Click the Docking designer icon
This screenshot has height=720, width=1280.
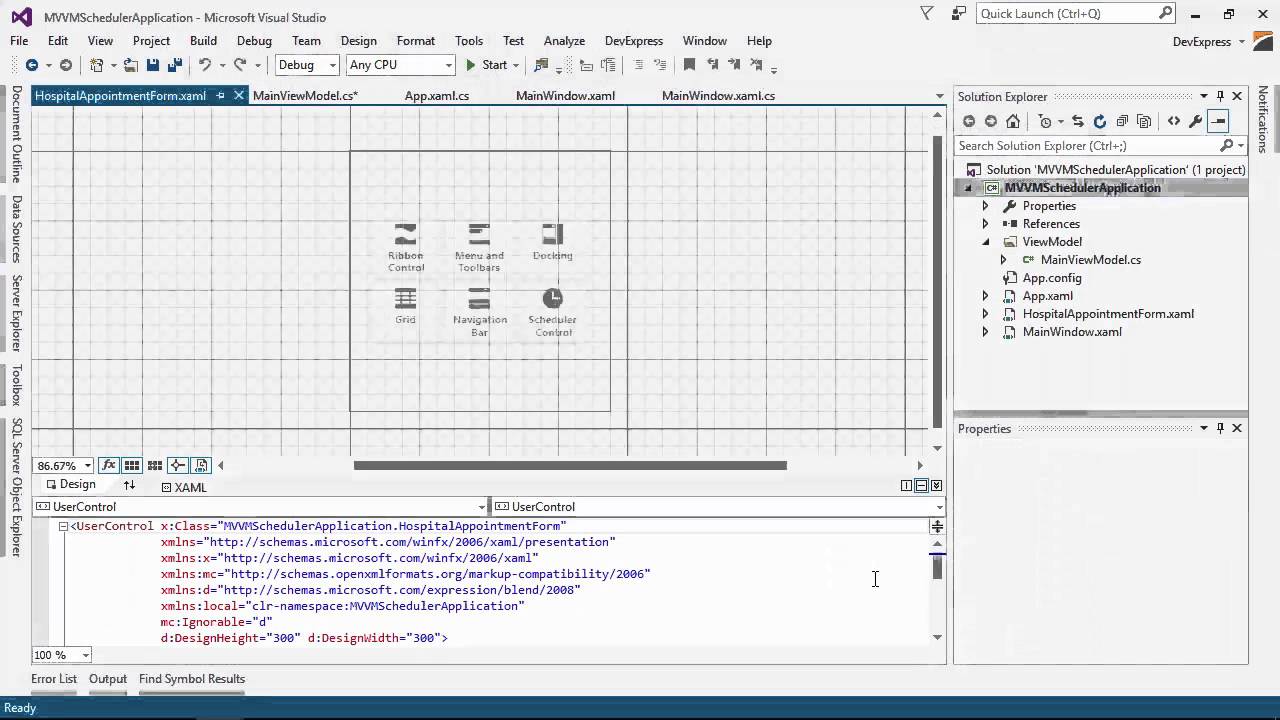(x=552, y=241)
